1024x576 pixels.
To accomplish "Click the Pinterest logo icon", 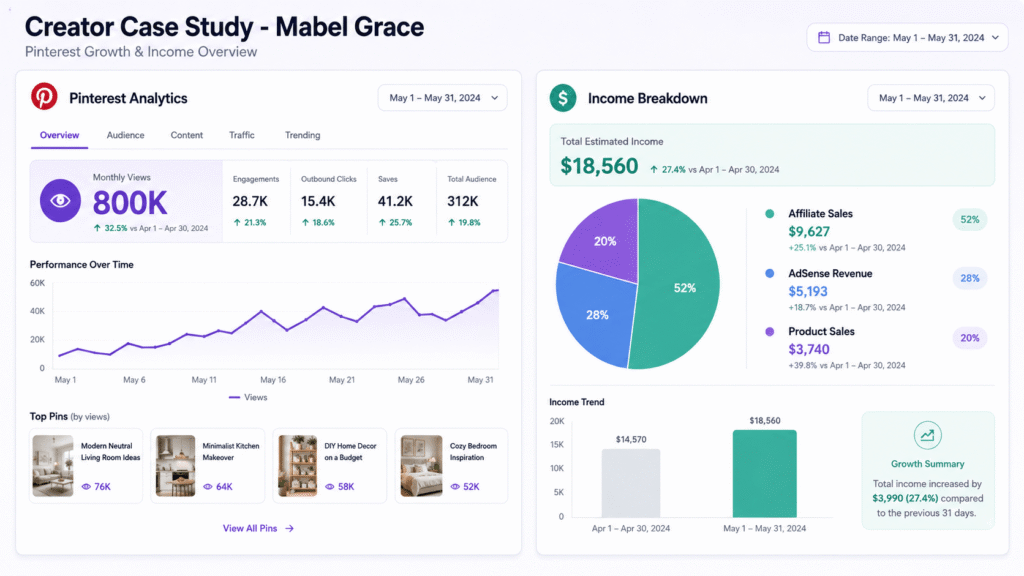I will (44, 97).
